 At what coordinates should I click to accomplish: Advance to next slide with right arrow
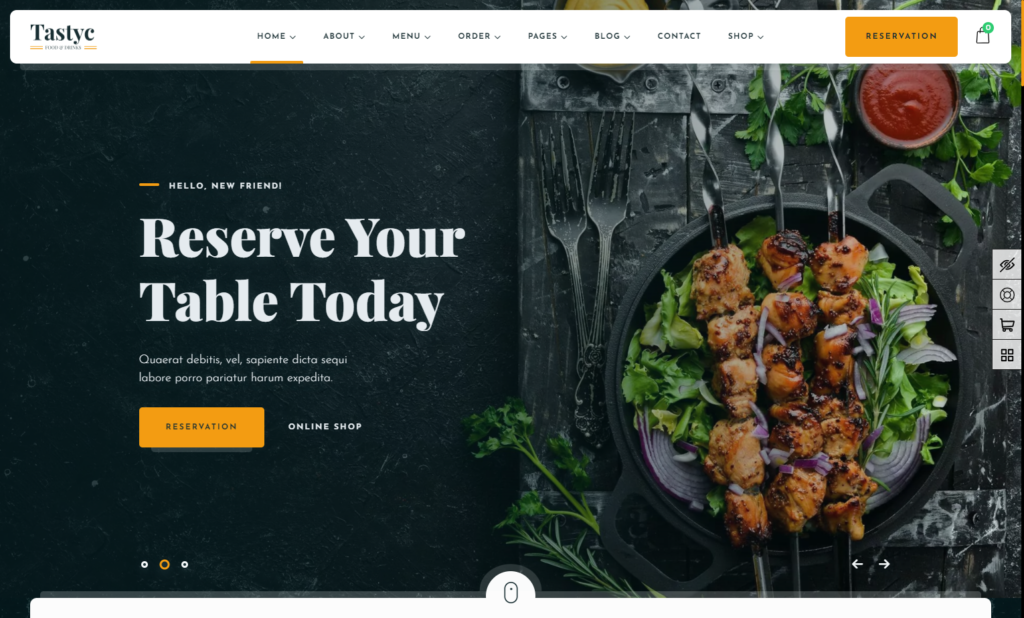click(x=884, y=564)
